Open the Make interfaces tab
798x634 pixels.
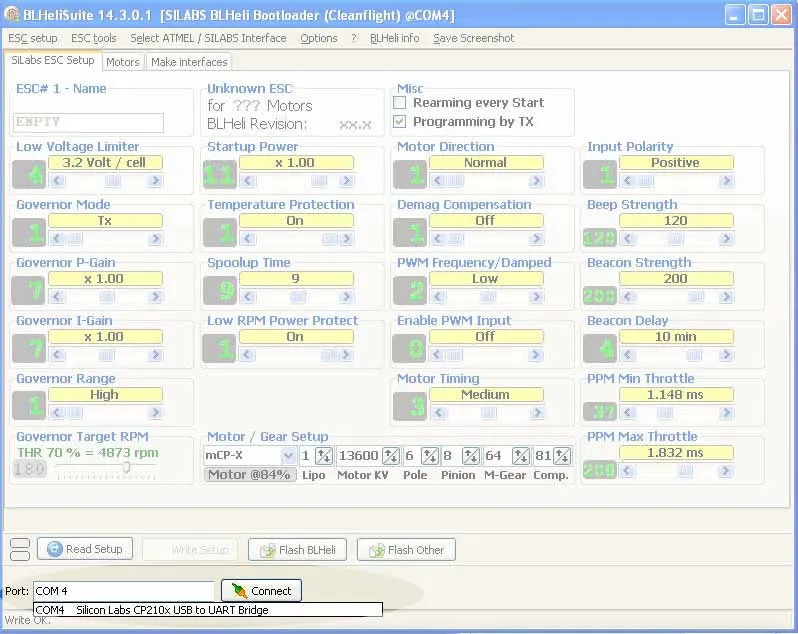pos(189,62)
